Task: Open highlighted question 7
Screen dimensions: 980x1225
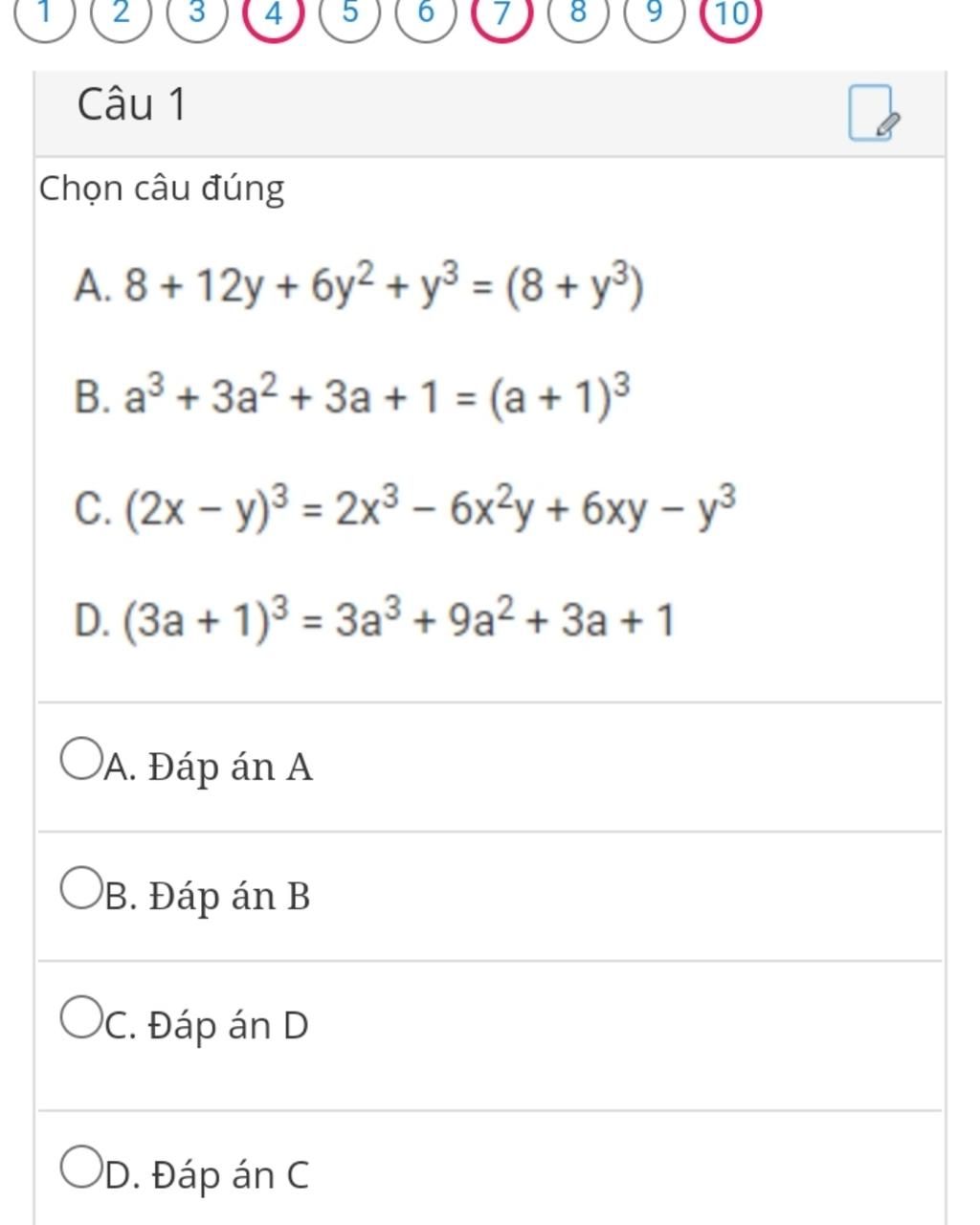Action: point(502,14)
